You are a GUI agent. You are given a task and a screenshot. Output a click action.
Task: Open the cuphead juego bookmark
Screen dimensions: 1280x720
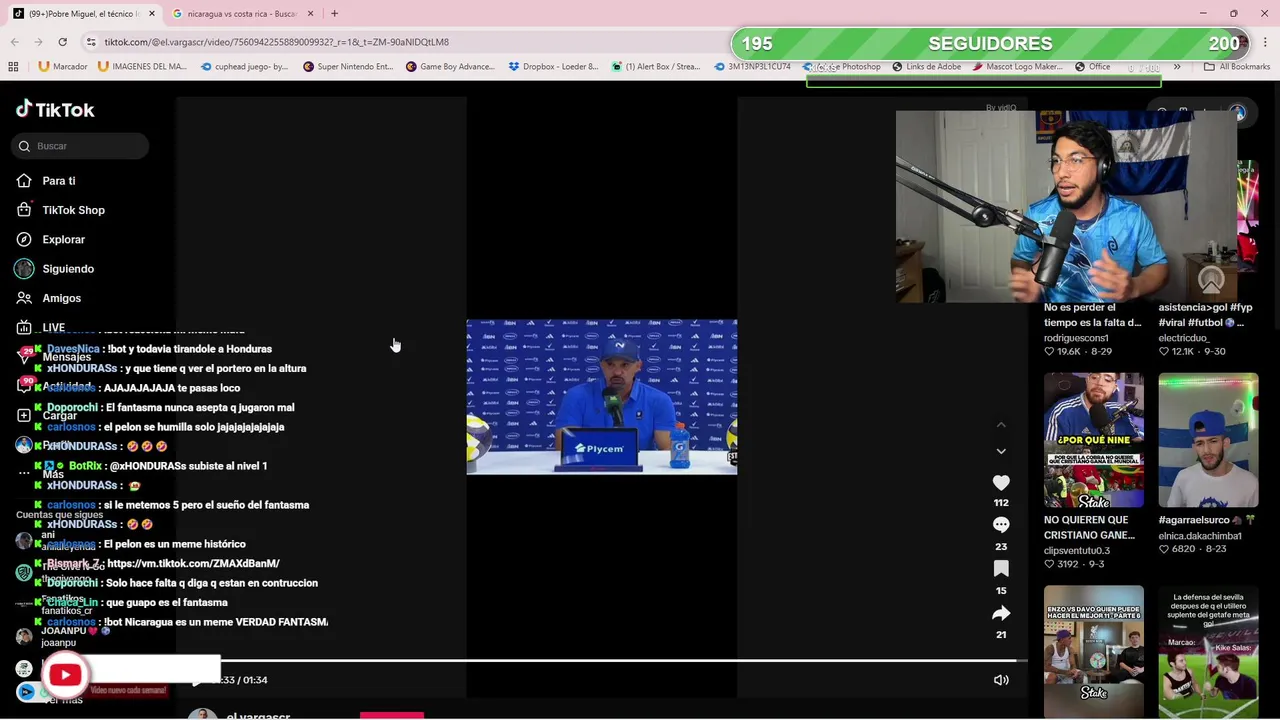click(x=244, y=67)
